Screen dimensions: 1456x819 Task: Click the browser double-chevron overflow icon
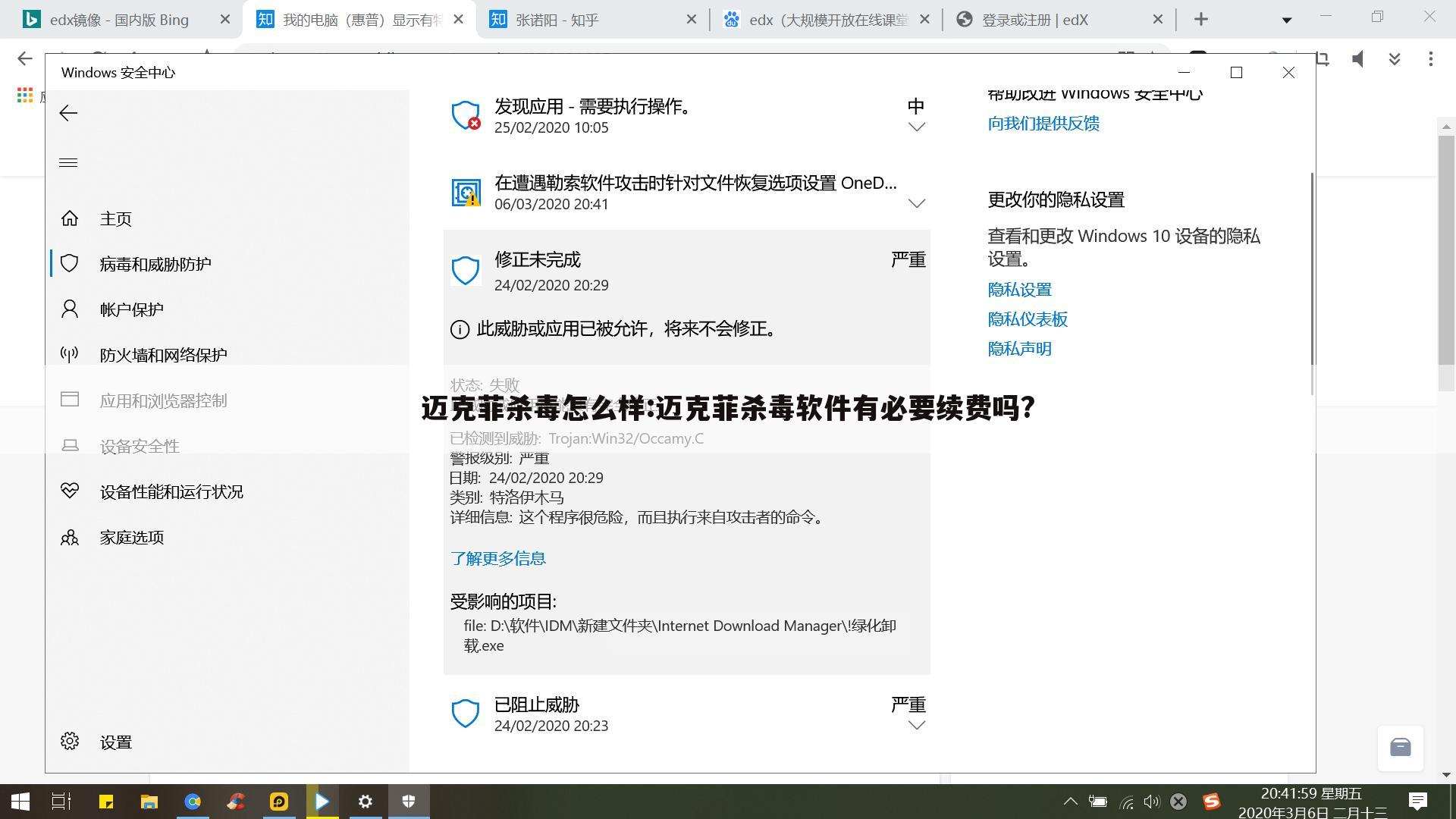pyautogui.click(x=1395, y=58)
